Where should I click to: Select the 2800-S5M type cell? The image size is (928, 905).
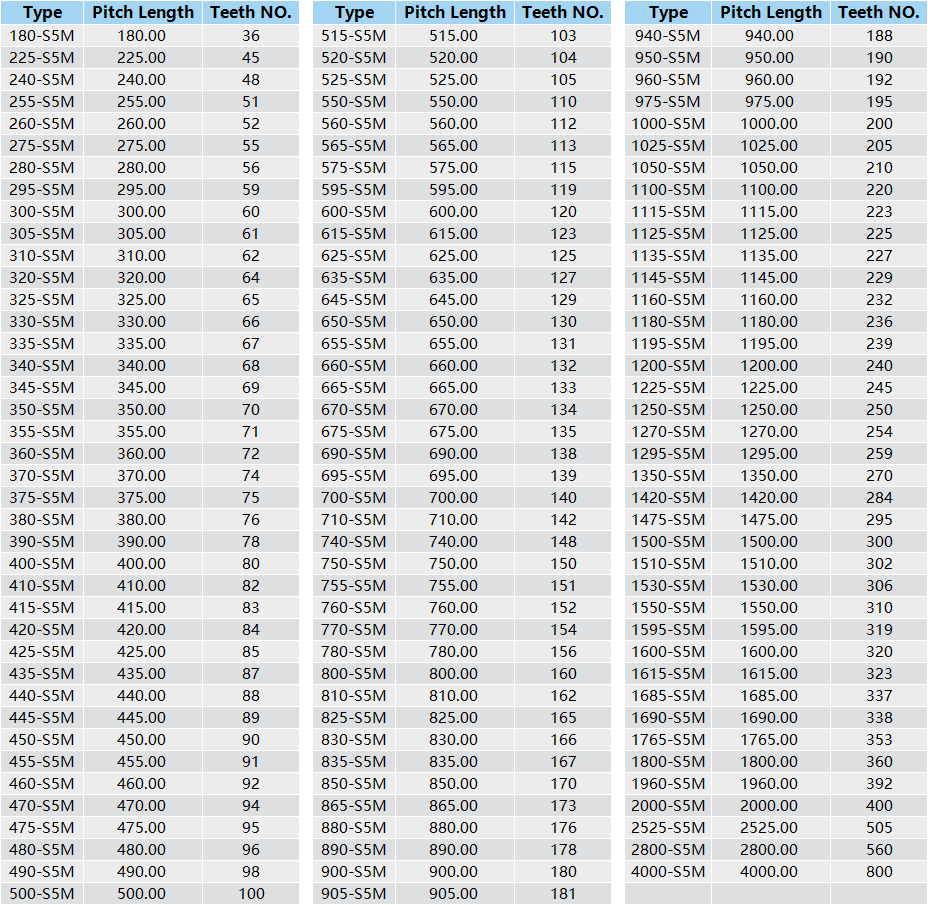coord(668,850)
